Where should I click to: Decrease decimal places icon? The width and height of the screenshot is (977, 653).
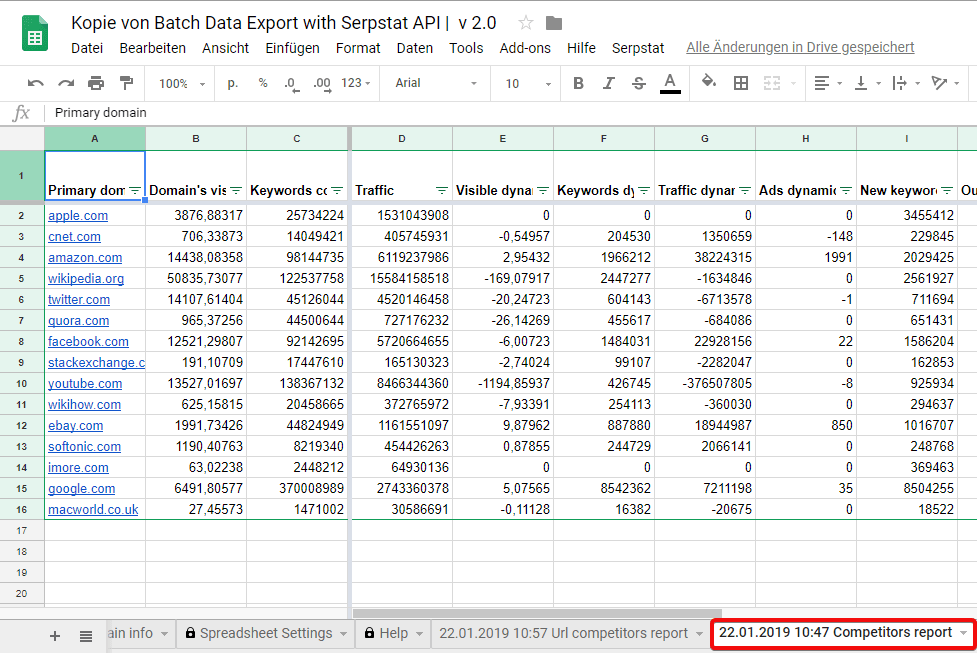tap(292, 83)
